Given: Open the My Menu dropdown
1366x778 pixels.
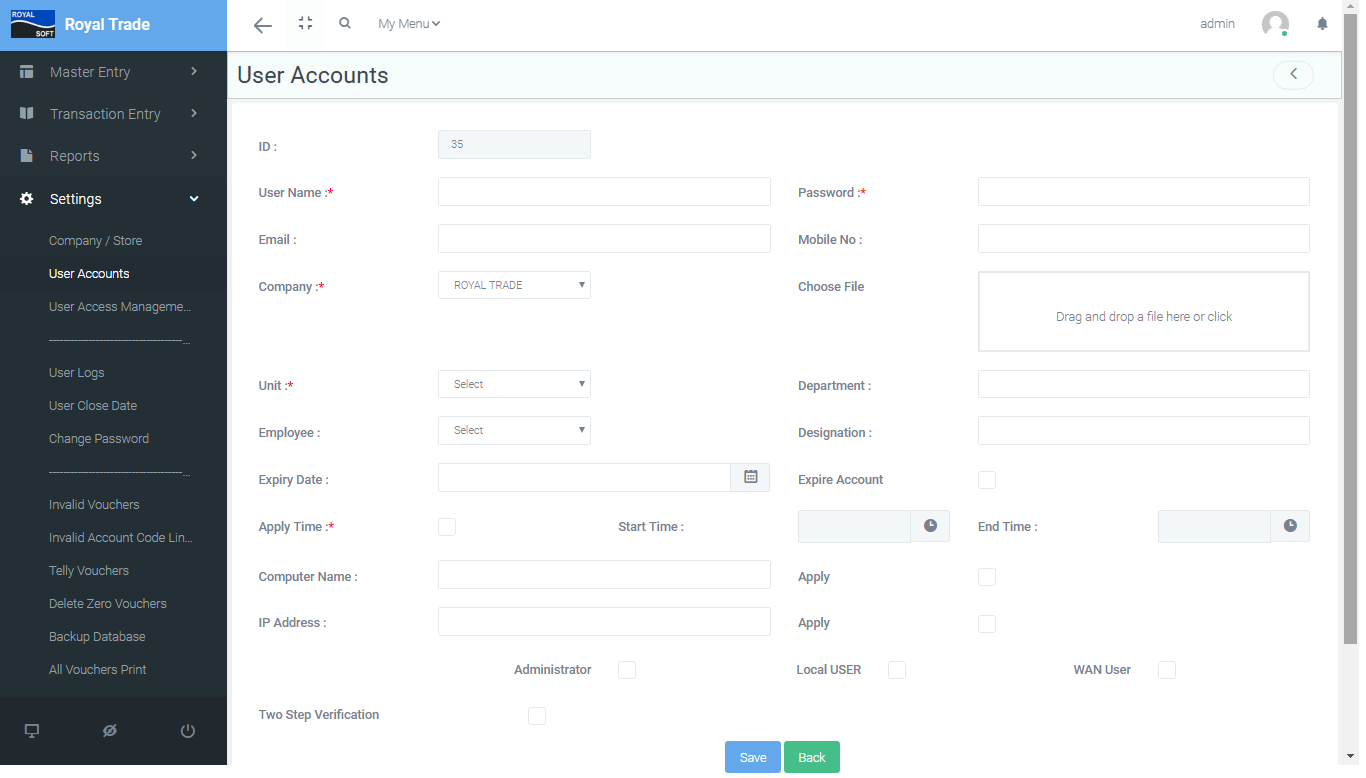Looking at the screenshot, I should [409, 24].
